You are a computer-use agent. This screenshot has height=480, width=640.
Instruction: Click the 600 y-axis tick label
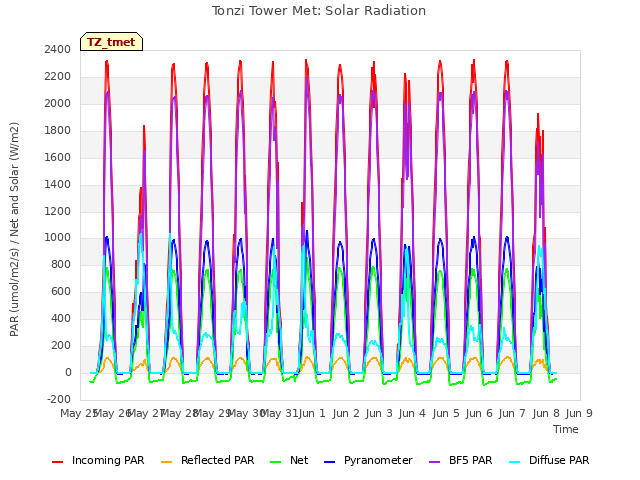[61, 291]
